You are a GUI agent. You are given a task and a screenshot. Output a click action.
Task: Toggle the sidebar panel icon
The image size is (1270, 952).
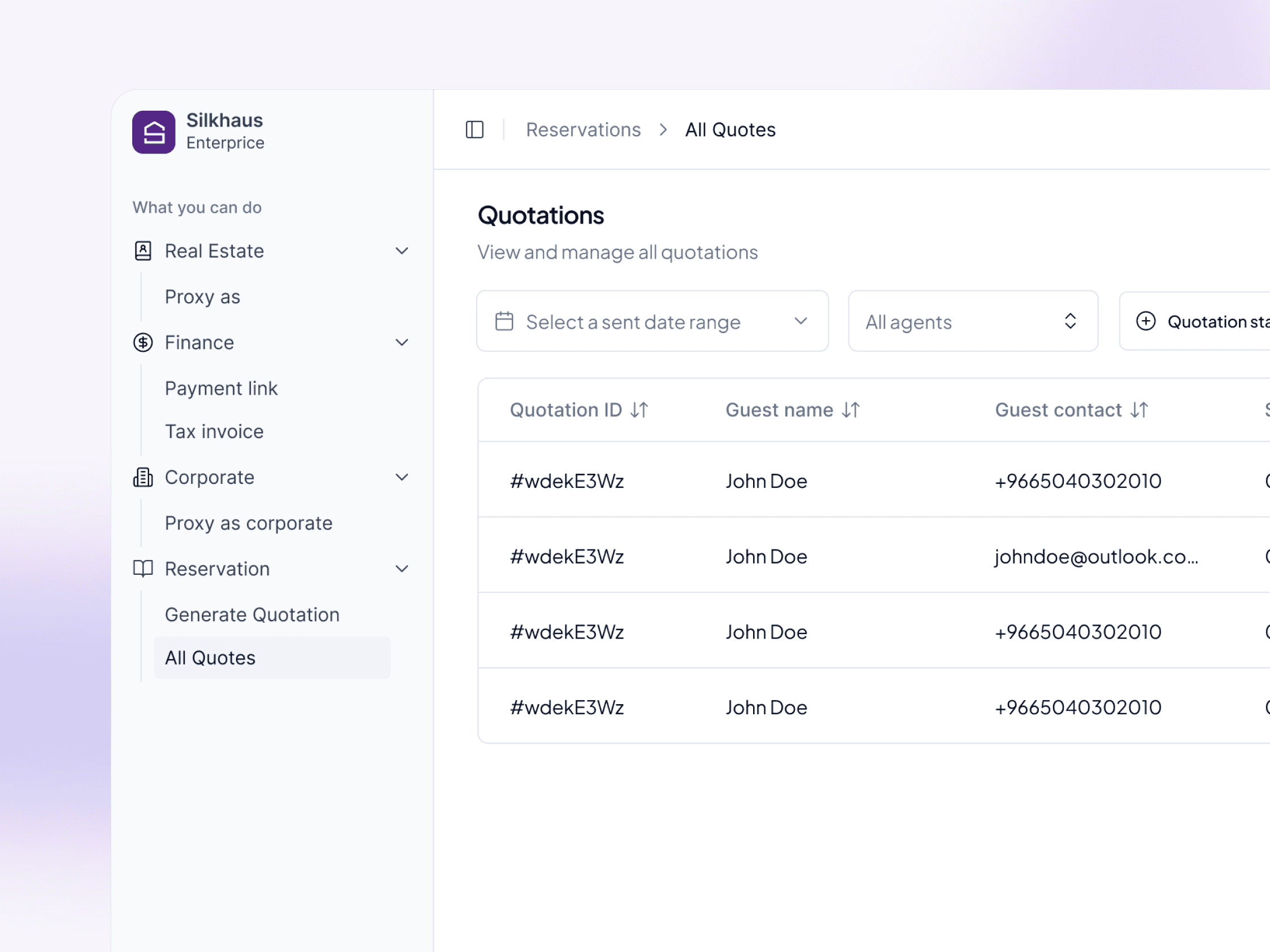pyautogui.click(x=474, y=130)
